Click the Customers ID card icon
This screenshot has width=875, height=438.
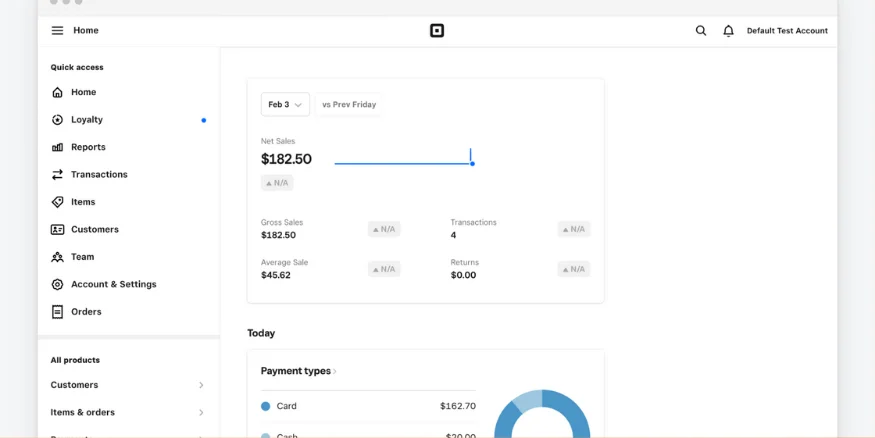57,229
